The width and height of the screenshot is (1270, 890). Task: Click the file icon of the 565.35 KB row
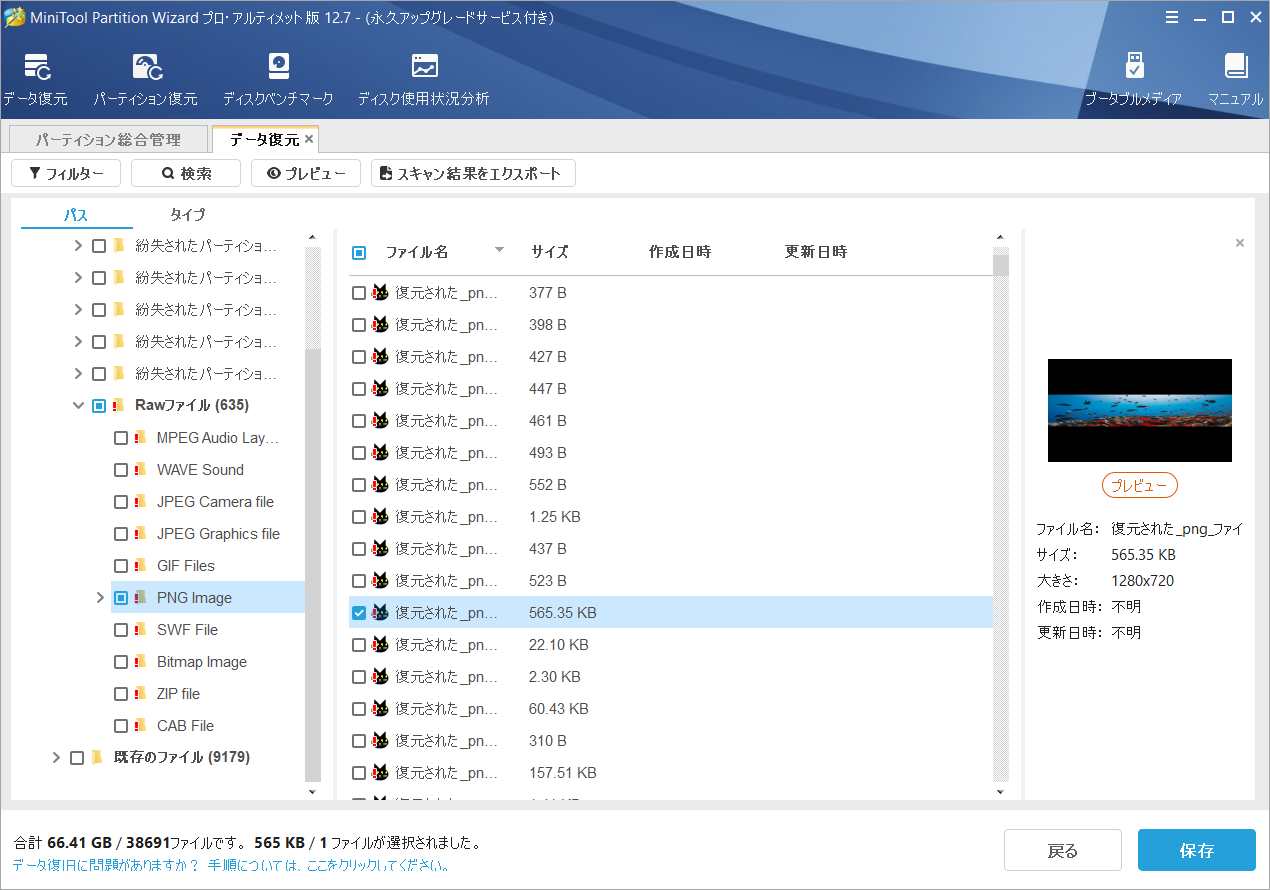click(x=380, y=613)
